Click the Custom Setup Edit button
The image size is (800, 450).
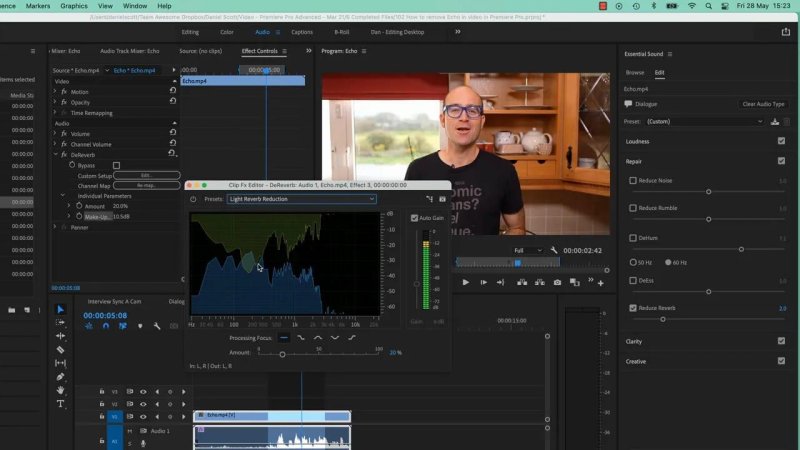(146, 176)
